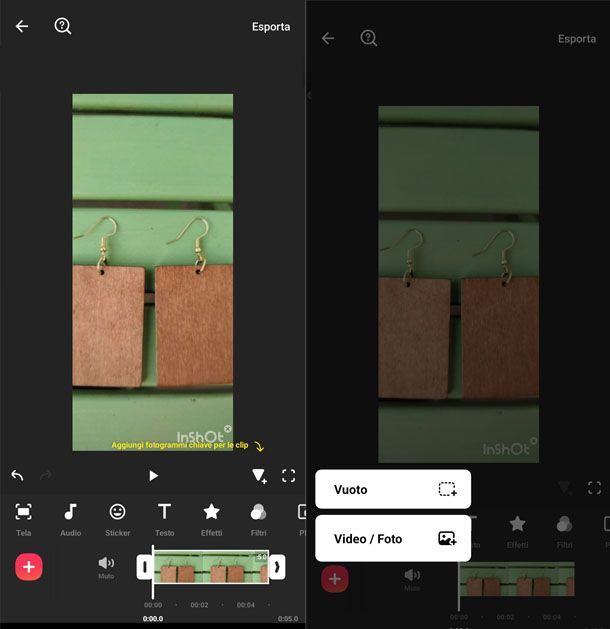Screen dimensions: 610x629
Task: Choose Video / Foto from the popup menu
Action: click(x=393, y=539)
